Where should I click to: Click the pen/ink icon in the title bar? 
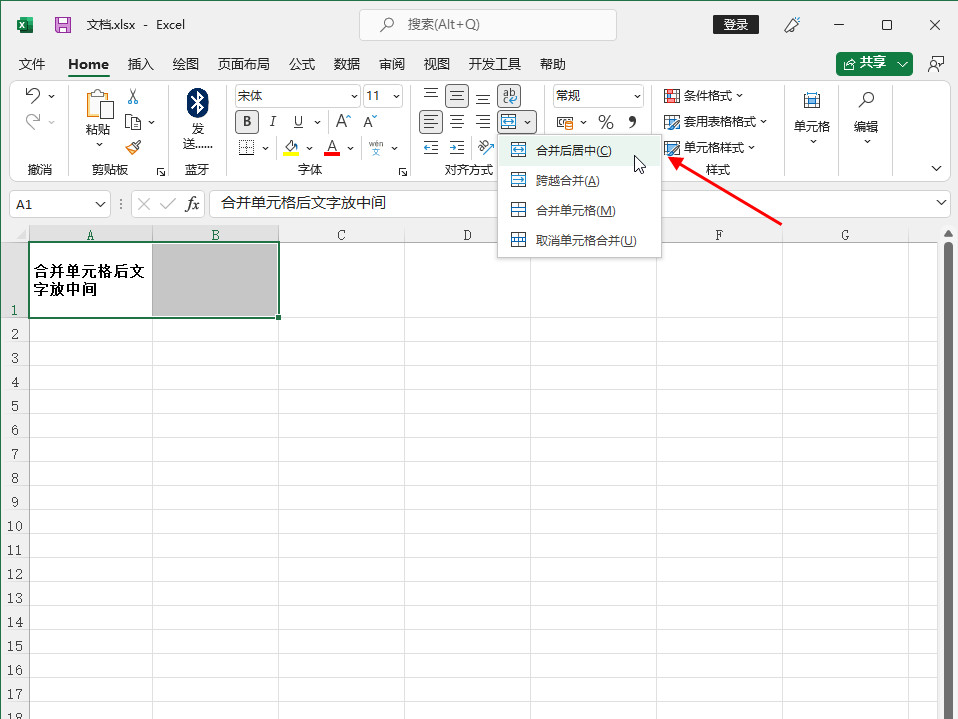(792, 24)
